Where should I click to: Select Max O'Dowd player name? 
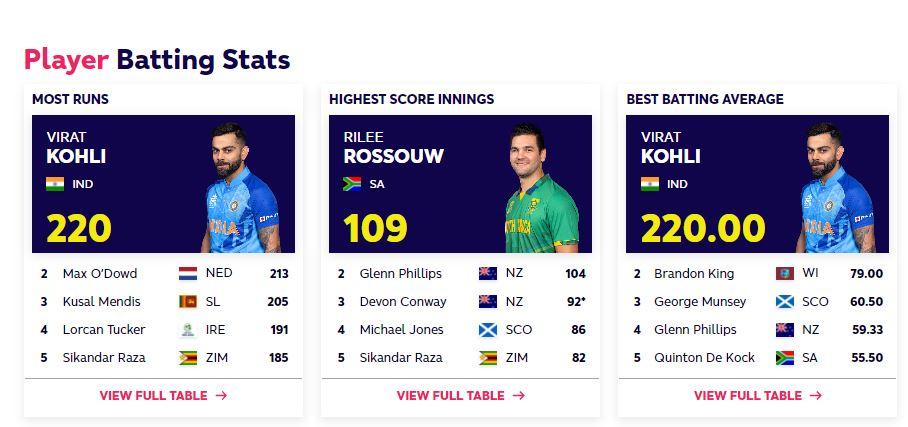[100, 273]
